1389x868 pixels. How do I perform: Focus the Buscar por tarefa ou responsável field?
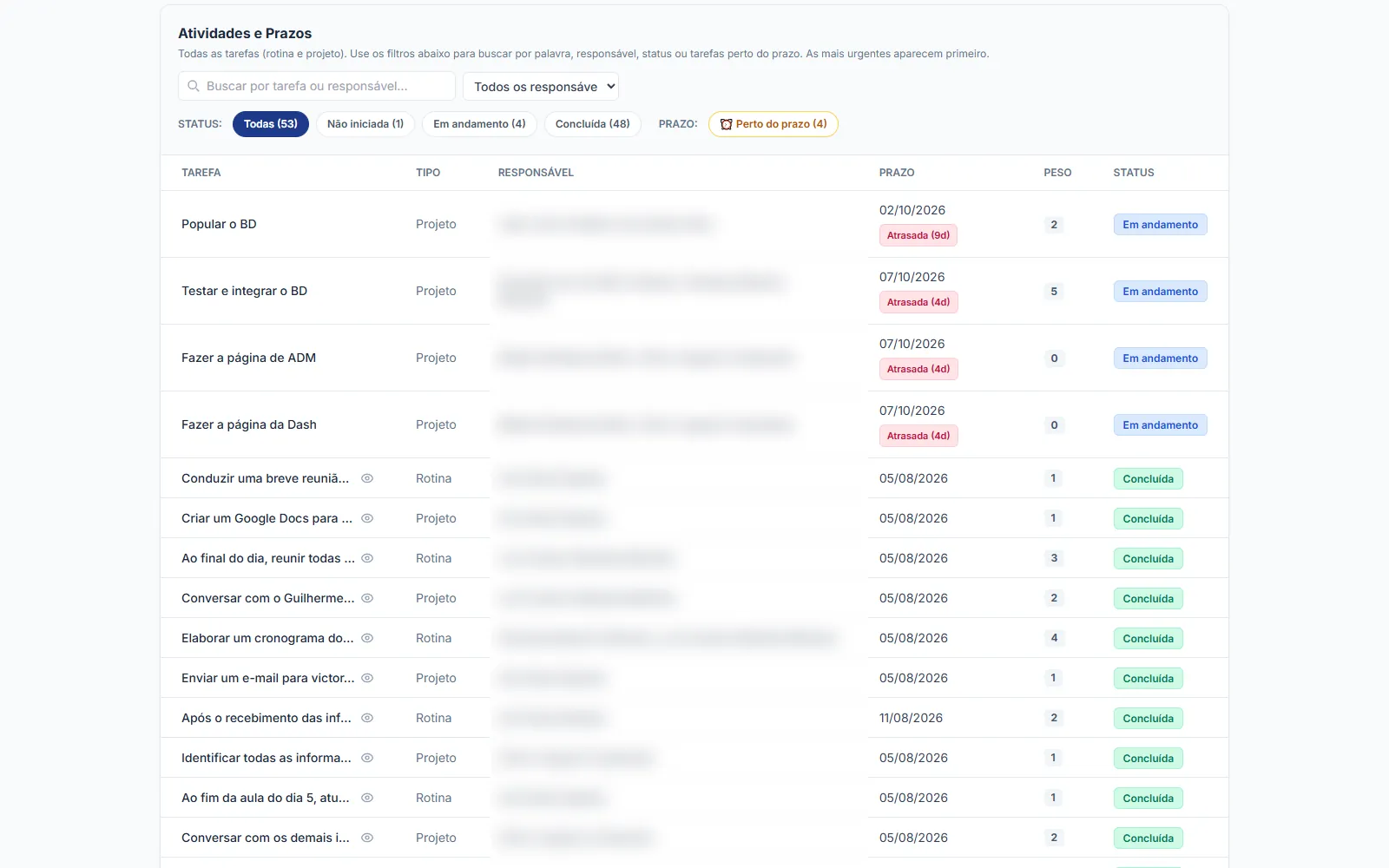pyautogui.click(x=317, y=86)
